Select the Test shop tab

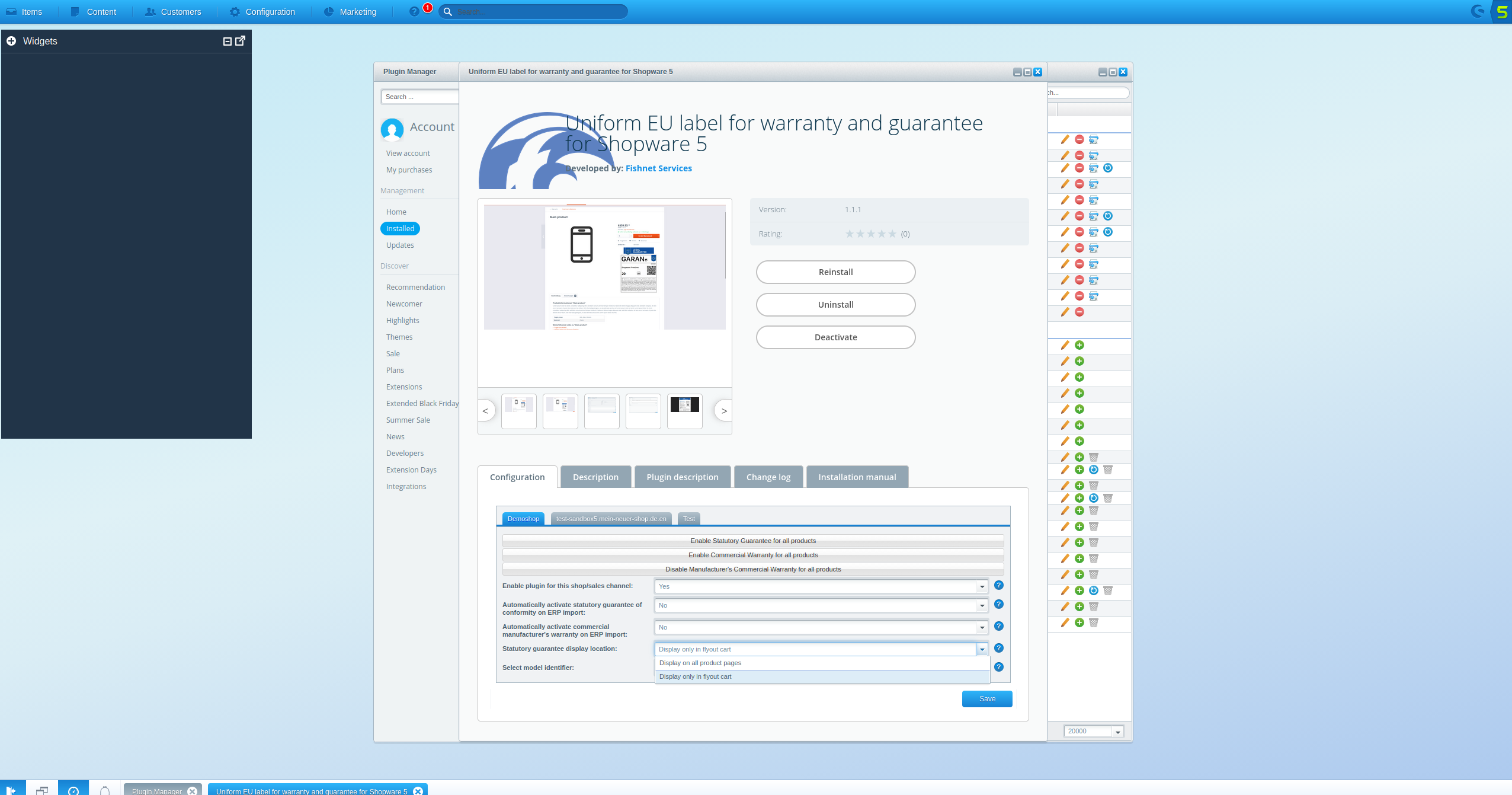689,519
